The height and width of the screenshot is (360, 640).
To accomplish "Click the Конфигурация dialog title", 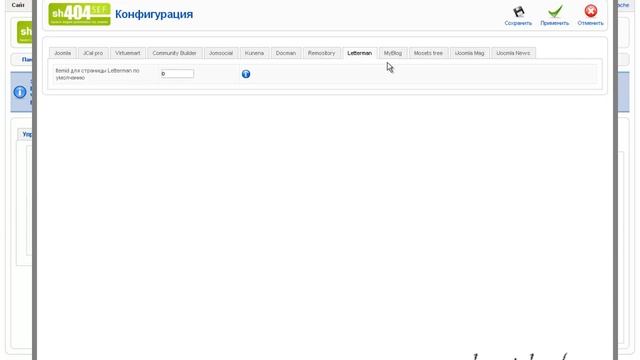I will coord(154,14).
